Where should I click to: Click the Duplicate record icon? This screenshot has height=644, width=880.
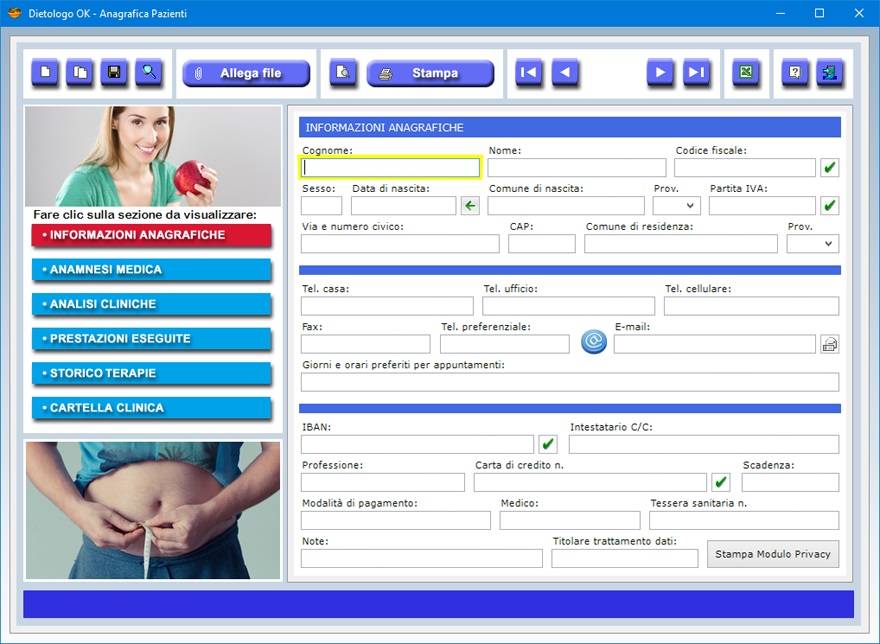(80, 72)
